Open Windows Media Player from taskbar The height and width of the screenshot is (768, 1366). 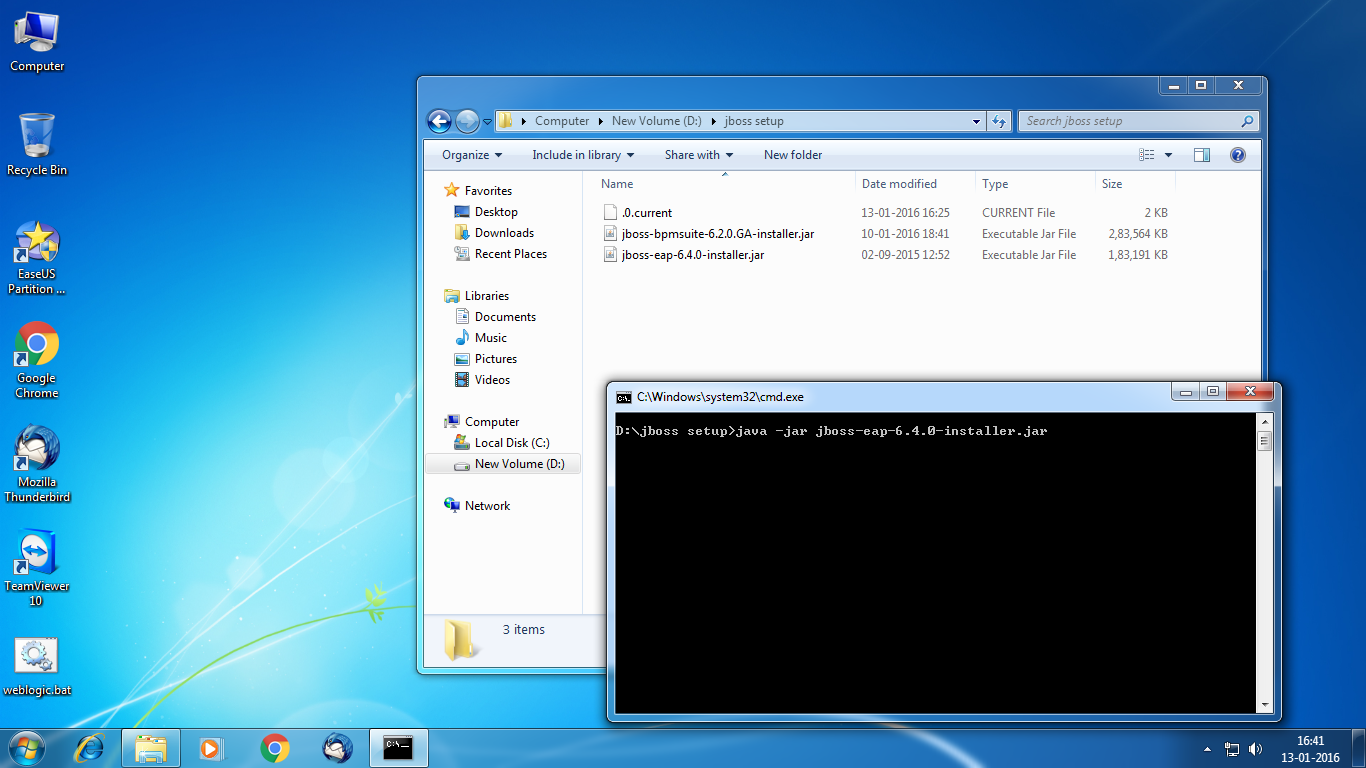pyautogui.click(x=211, y=748)
